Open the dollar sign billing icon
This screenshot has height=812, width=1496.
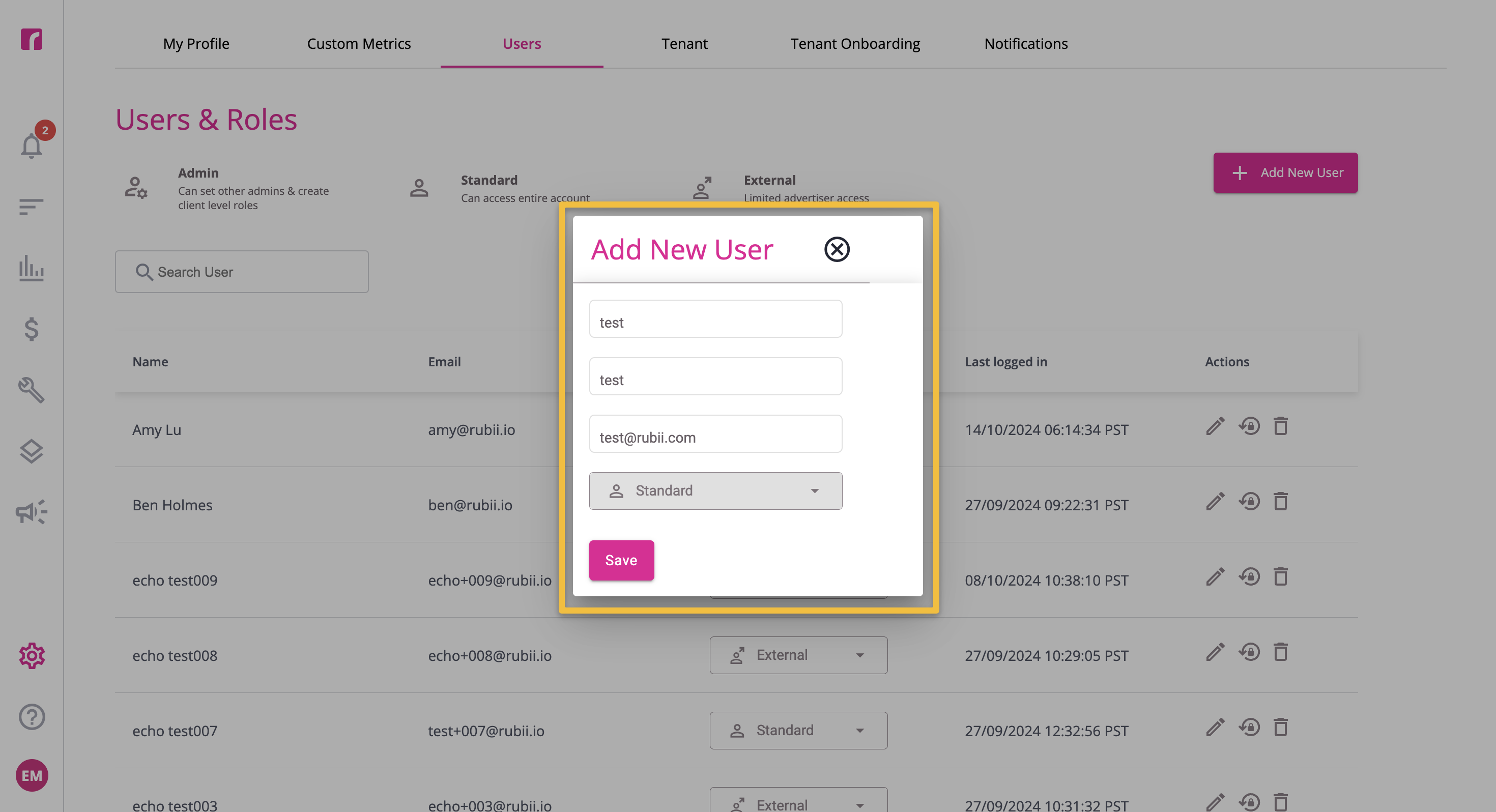pyautogui.click(x=32, y=329)
